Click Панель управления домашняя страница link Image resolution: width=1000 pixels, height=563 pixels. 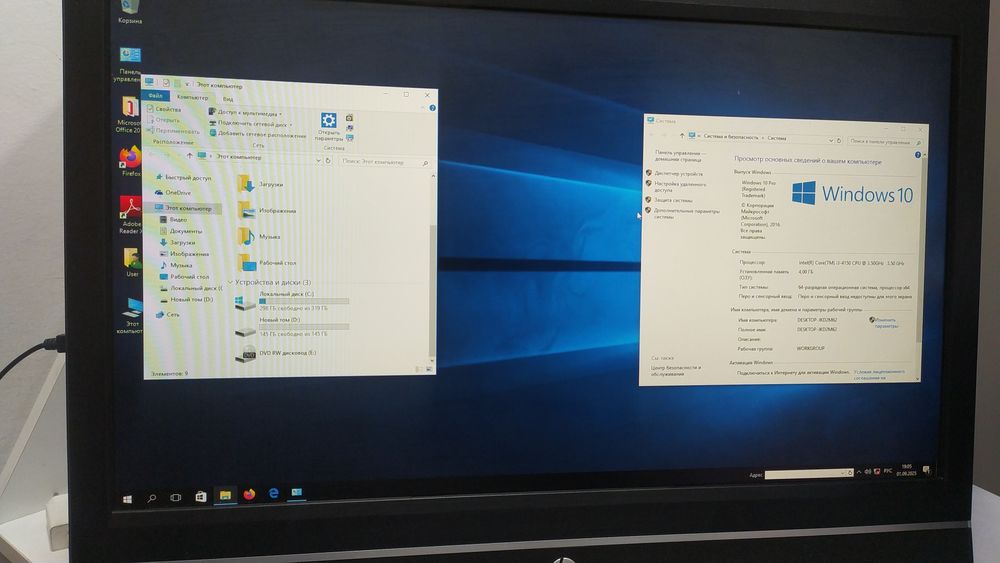point(680,156)
